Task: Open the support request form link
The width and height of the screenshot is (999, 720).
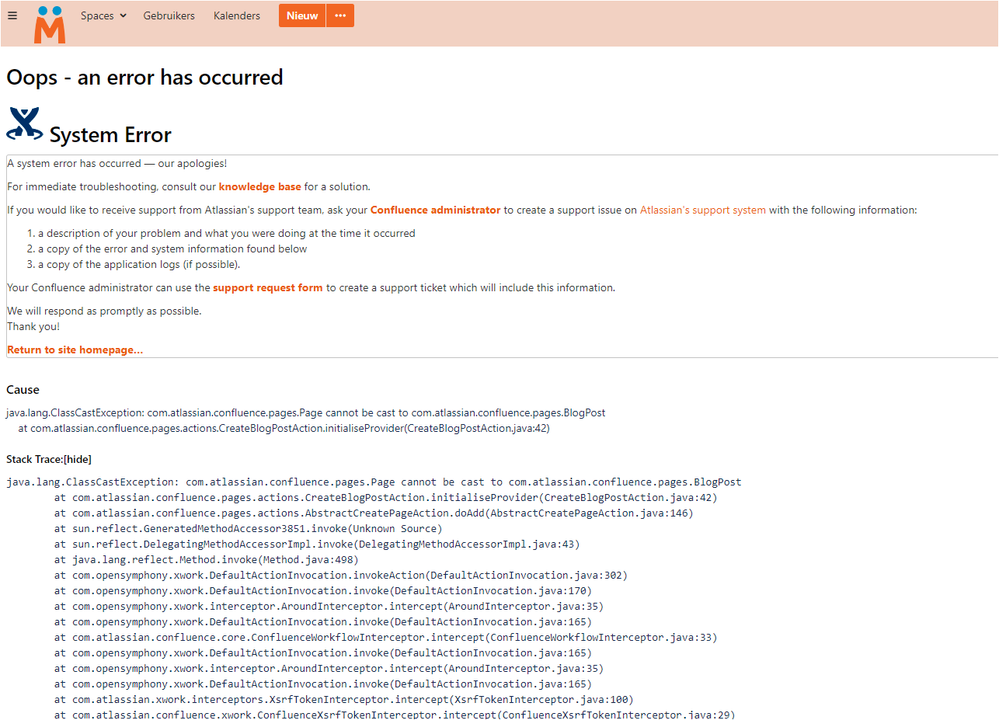Action: 268,287
